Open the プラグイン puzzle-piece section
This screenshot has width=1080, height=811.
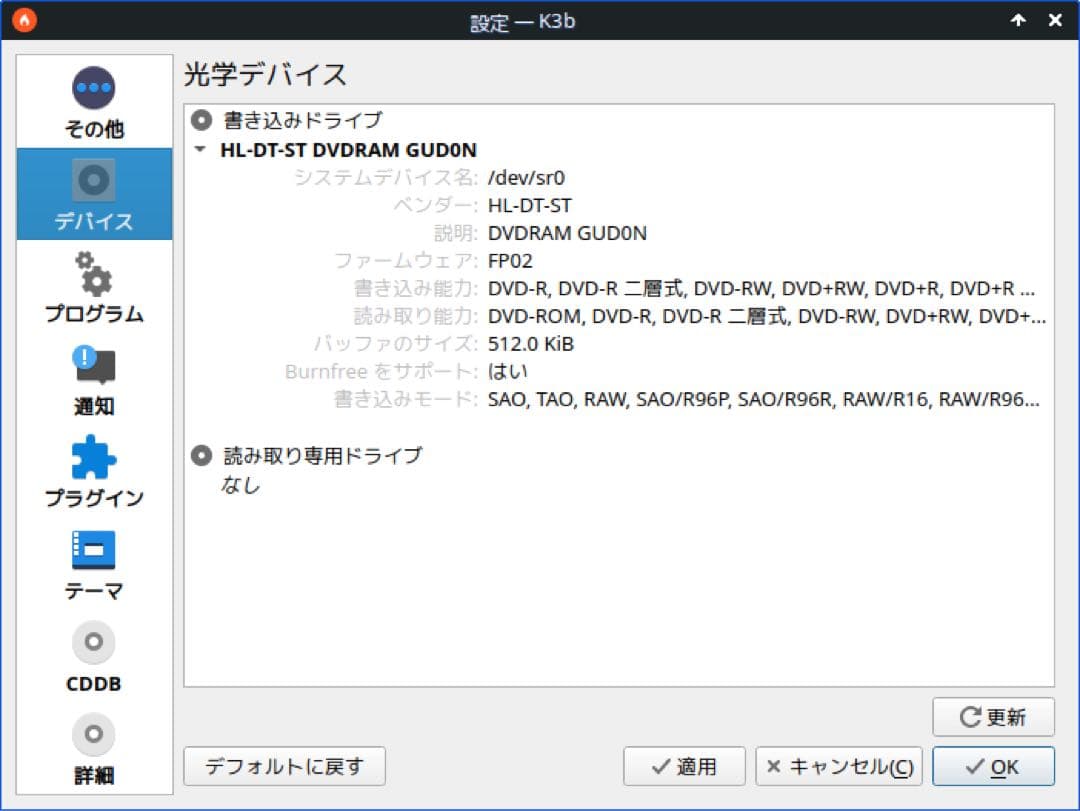pos(94,471)
